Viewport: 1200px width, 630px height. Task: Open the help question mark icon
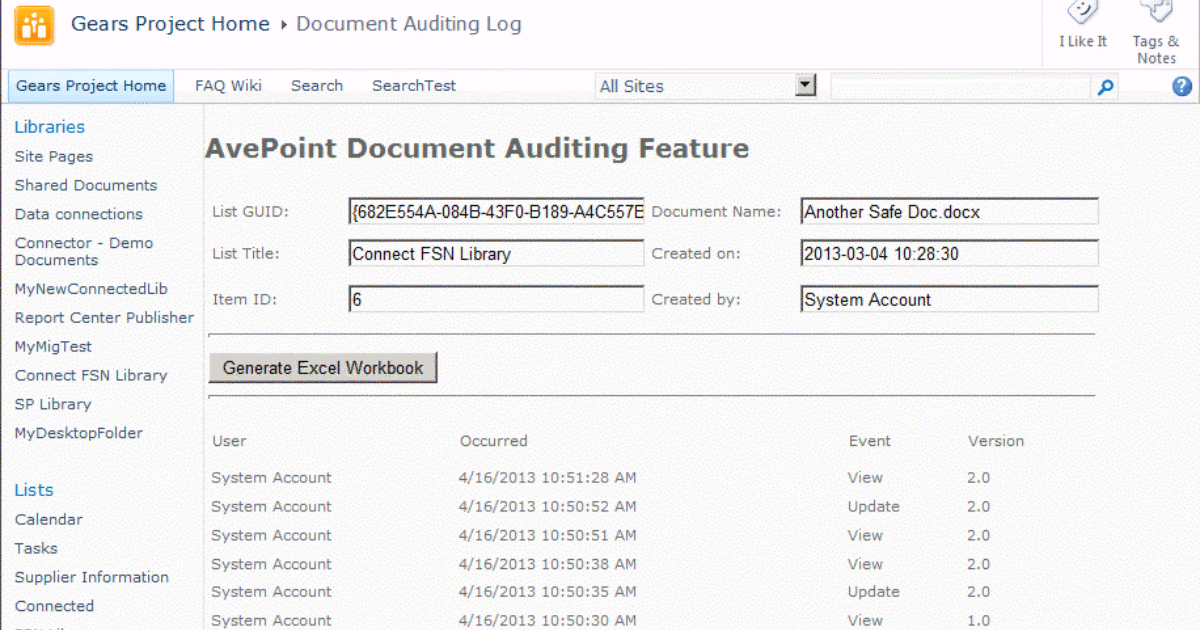[x=1182, y=87]
